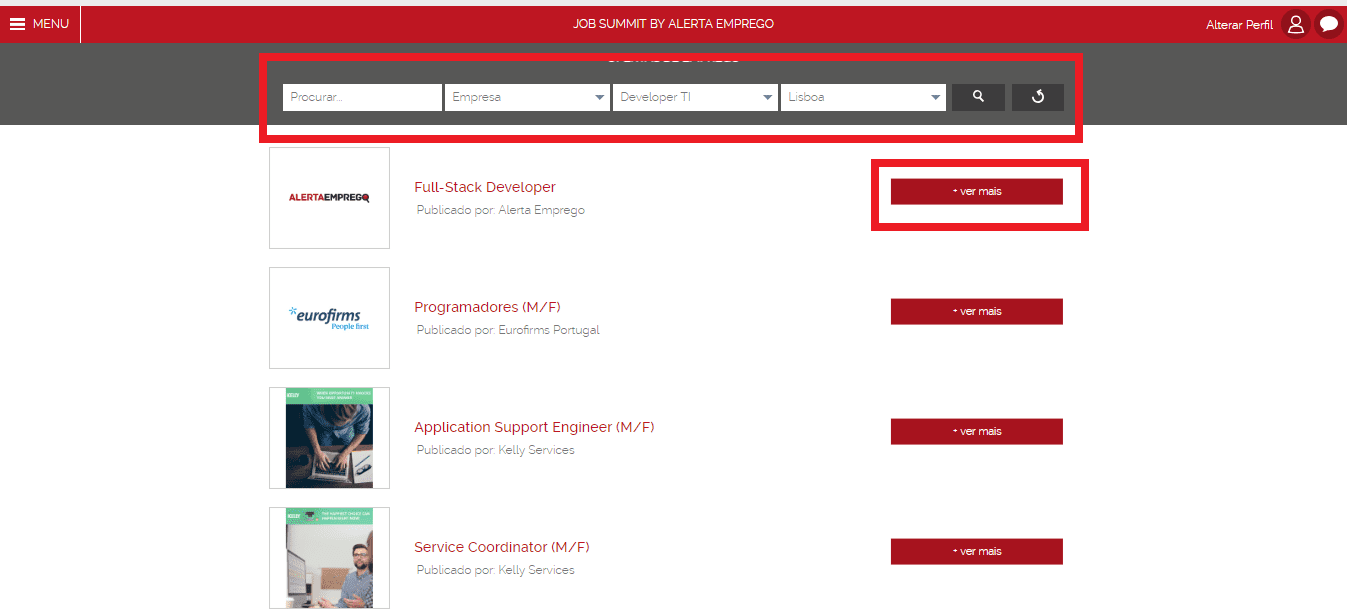Click ver mais for Full-Stack Developer
The height and width of the screenshot is (609, 1347).
tap(976, 191)
